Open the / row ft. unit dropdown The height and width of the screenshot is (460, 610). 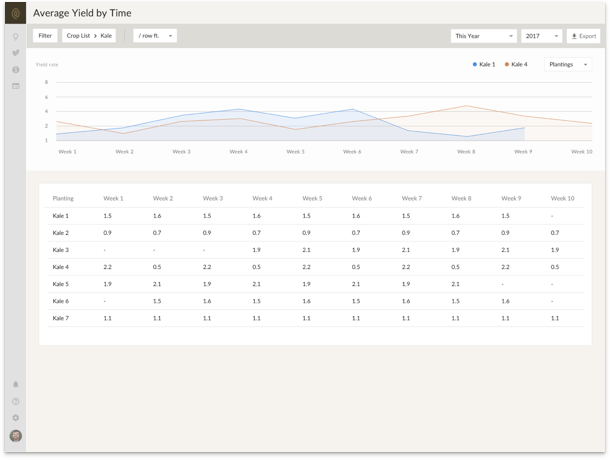(x=155, y=36)
